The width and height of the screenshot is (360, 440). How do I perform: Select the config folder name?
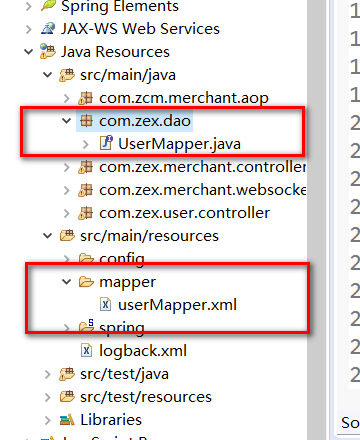click(122, 259)
